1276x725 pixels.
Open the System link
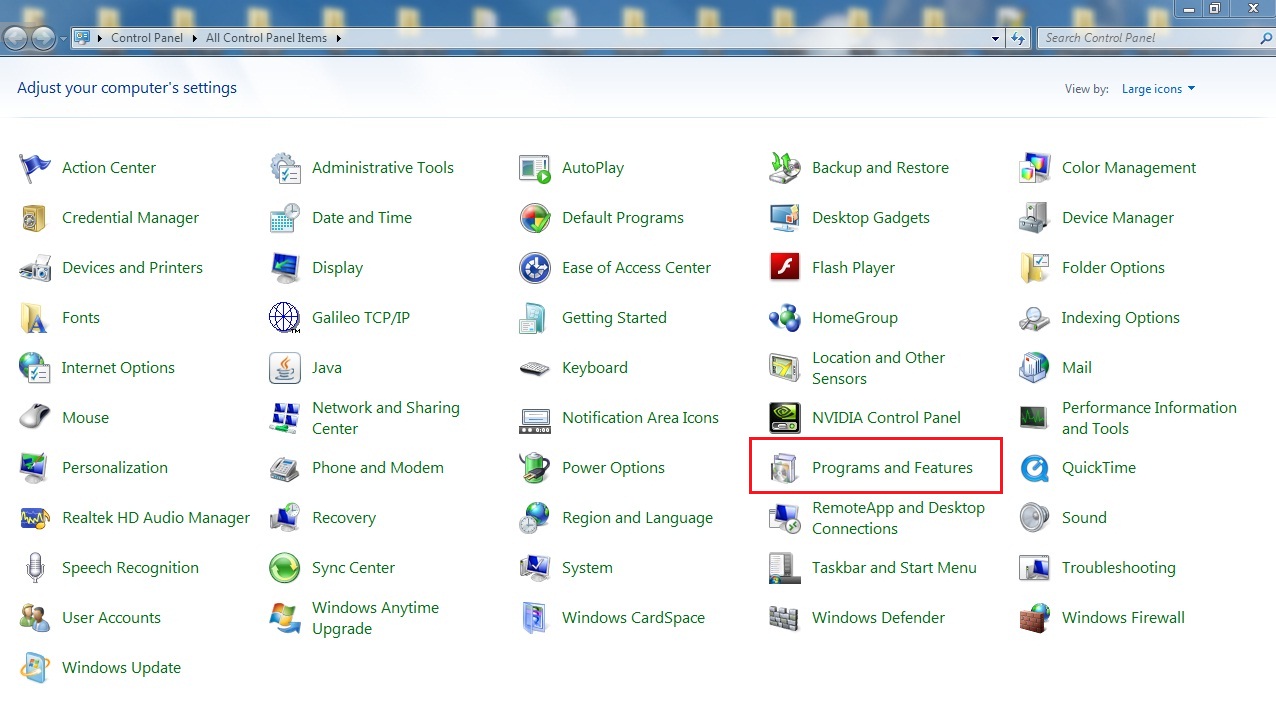(x=587, y=568)
